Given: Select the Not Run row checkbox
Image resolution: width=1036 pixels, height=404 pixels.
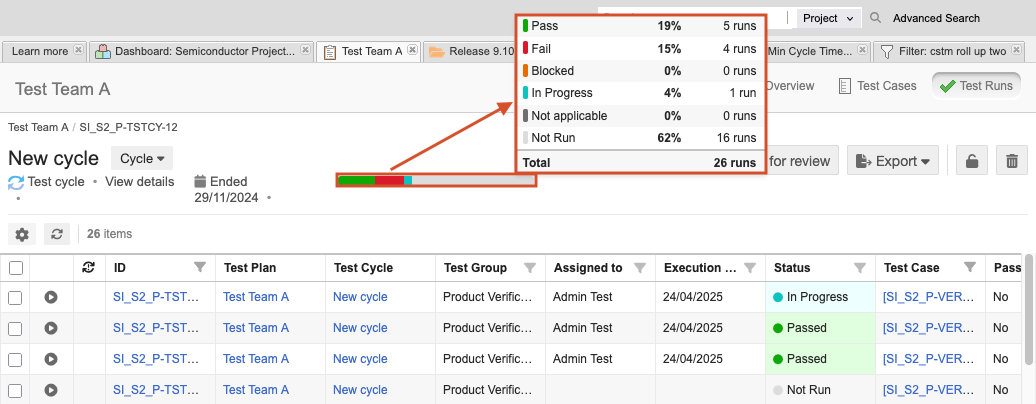Looking at the screenshot, I should tap(15, 390).
